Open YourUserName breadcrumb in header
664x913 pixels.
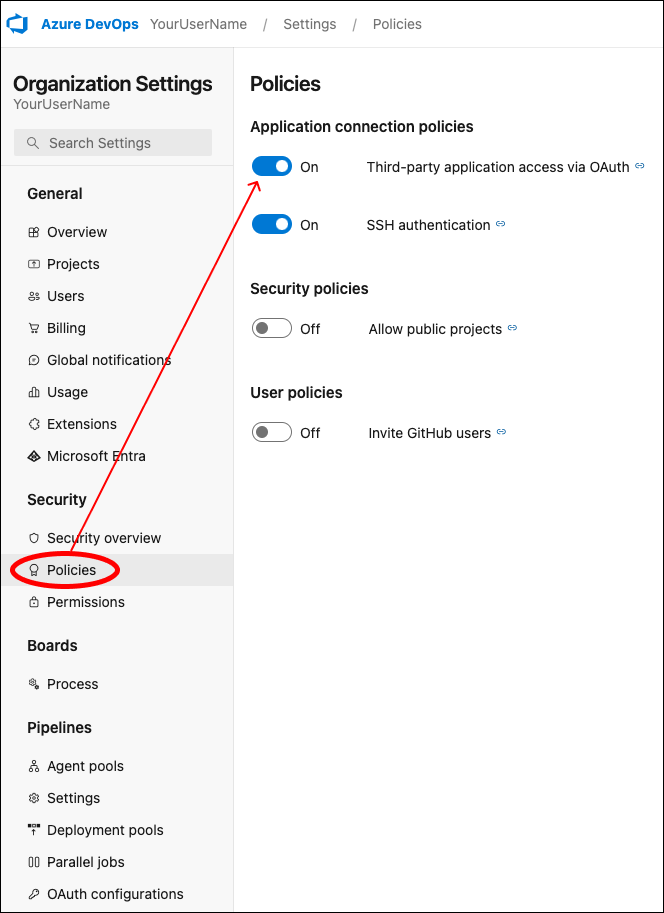pos(199,24)
